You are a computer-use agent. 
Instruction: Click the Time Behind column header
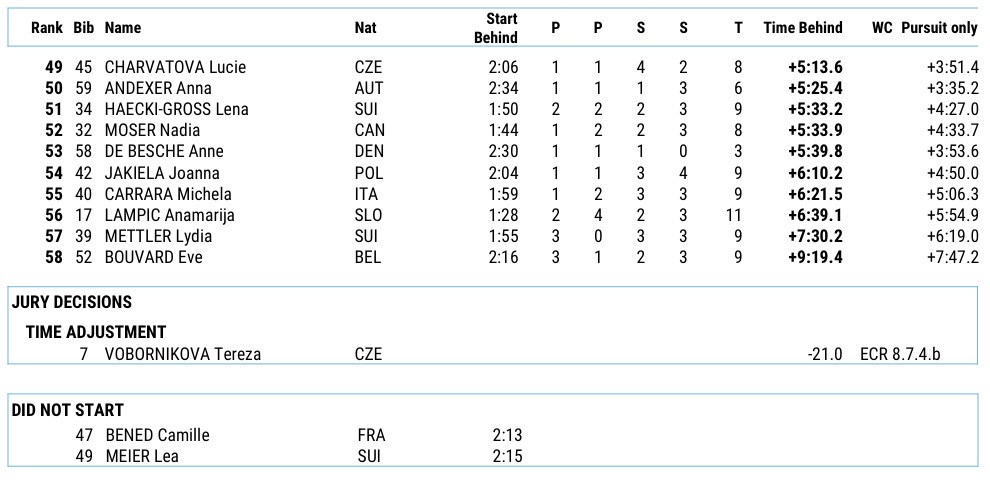point(802,28)
